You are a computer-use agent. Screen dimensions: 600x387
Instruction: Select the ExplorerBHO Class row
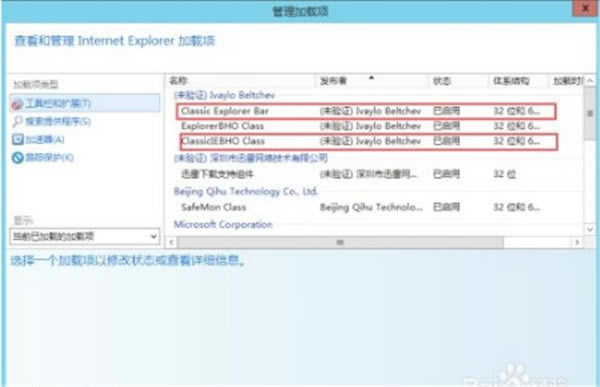(x=366, y=126)
